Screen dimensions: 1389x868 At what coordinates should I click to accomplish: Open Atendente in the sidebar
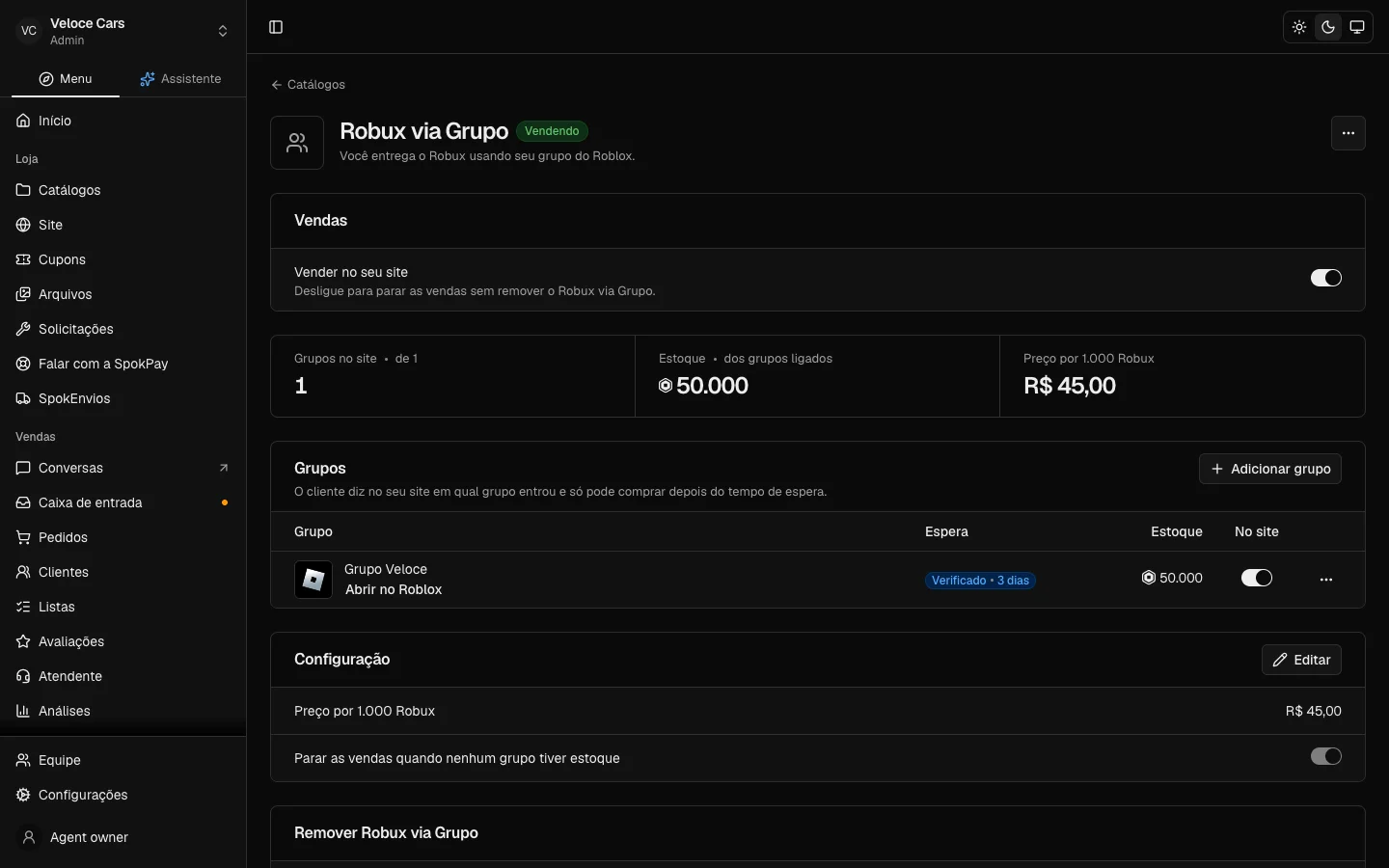pos(123,676)
